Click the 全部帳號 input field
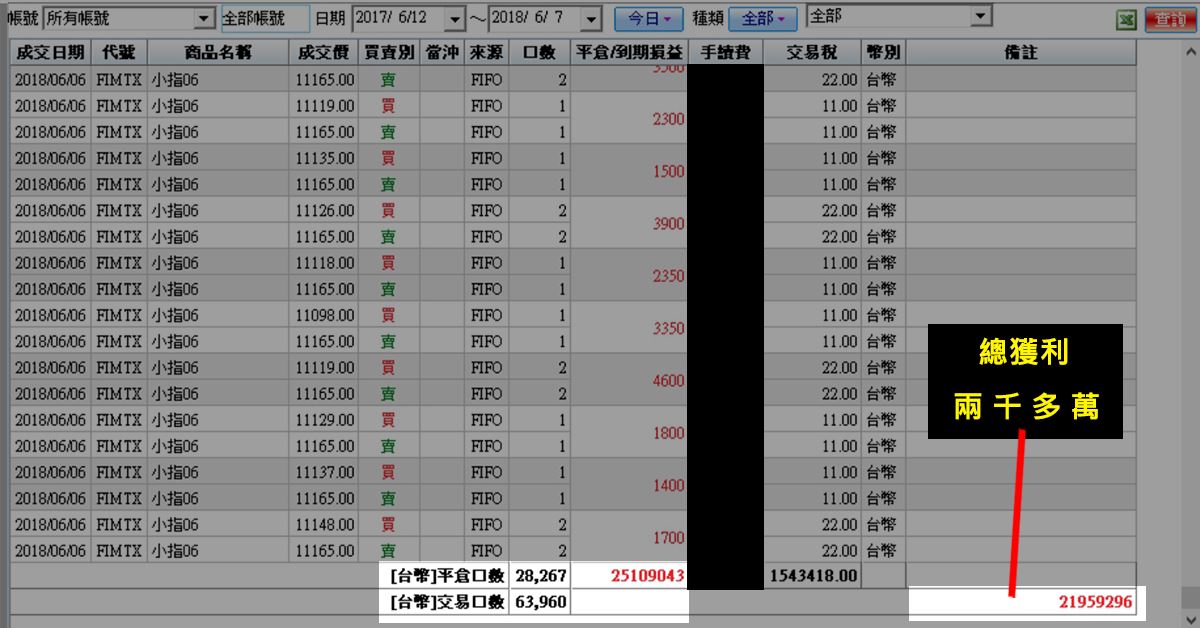 click(x=264, y=19)
